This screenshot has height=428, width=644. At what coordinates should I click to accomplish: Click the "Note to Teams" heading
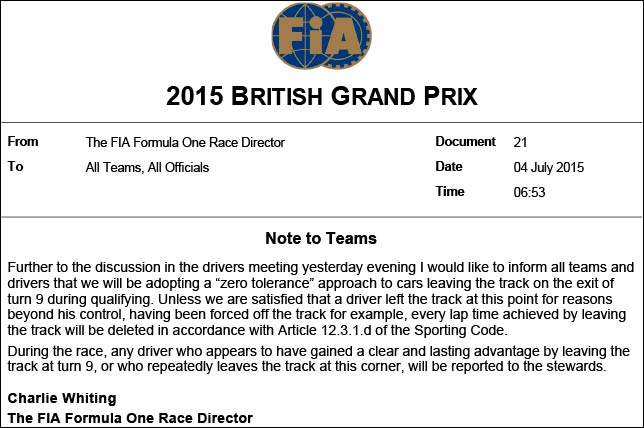pyautogui.click(x=321, y=238)
